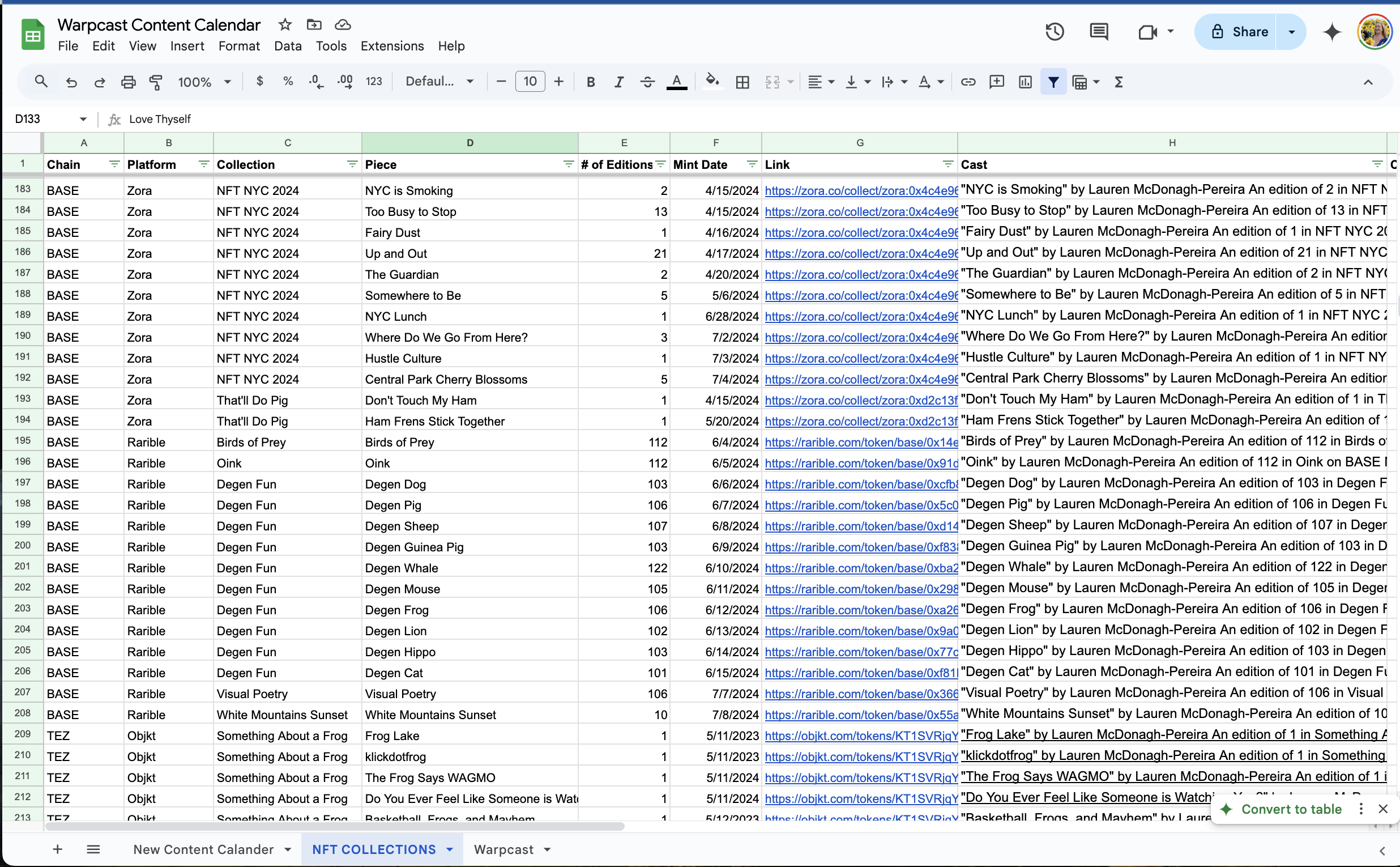Open the Platform column filter dropdown
Image resolution: width=1400 pixels, height=867 pixels.
[x=203, y=164]
